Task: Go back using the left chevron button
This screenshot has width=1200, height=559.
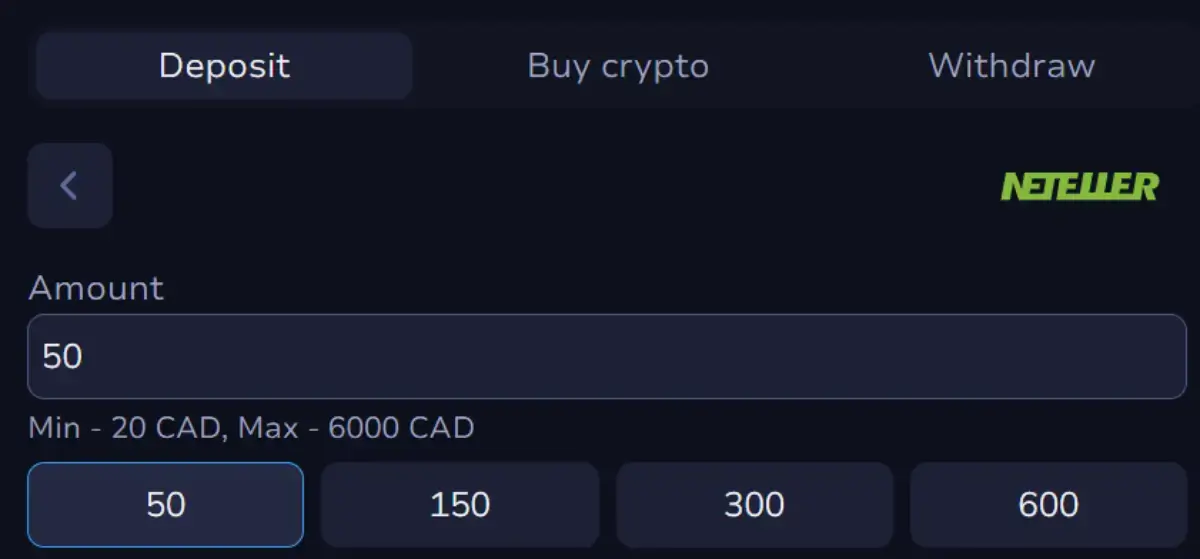Action: coord(69,185)
